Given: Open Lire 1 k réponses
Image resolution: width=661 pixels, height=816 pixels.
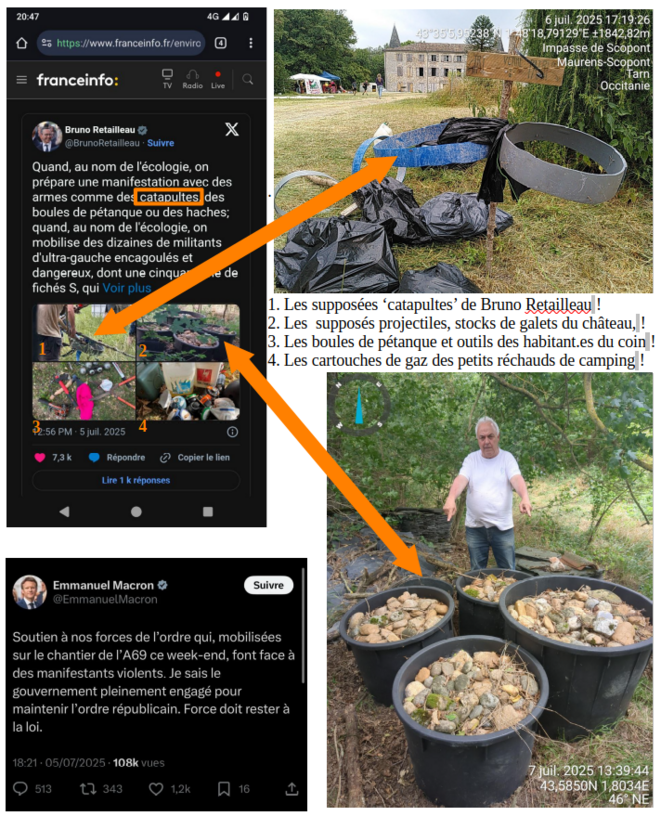Looking at the screenshot, I should (x=136, y=480).
